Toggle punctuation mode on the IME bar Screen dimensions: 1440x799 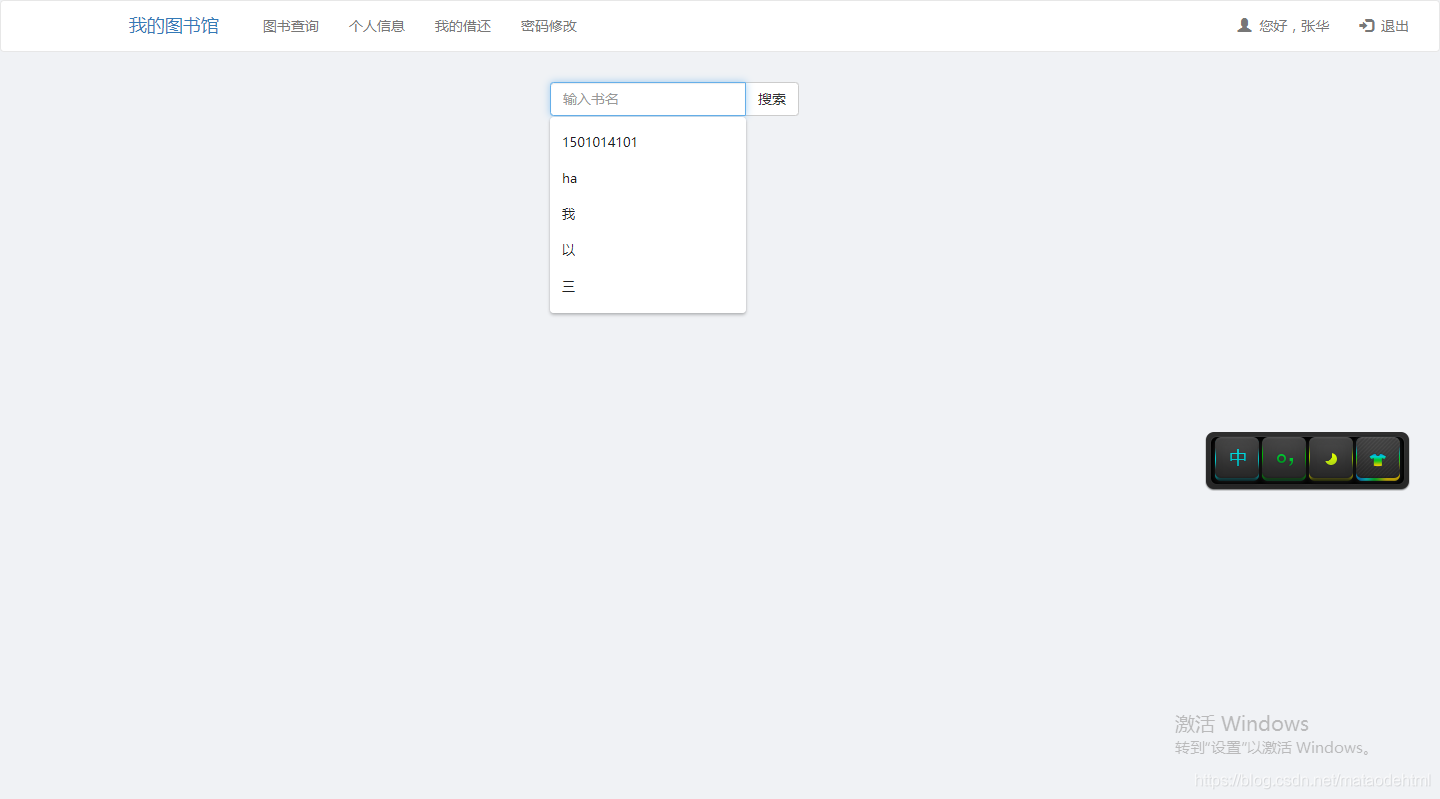tap(1283, 459)
